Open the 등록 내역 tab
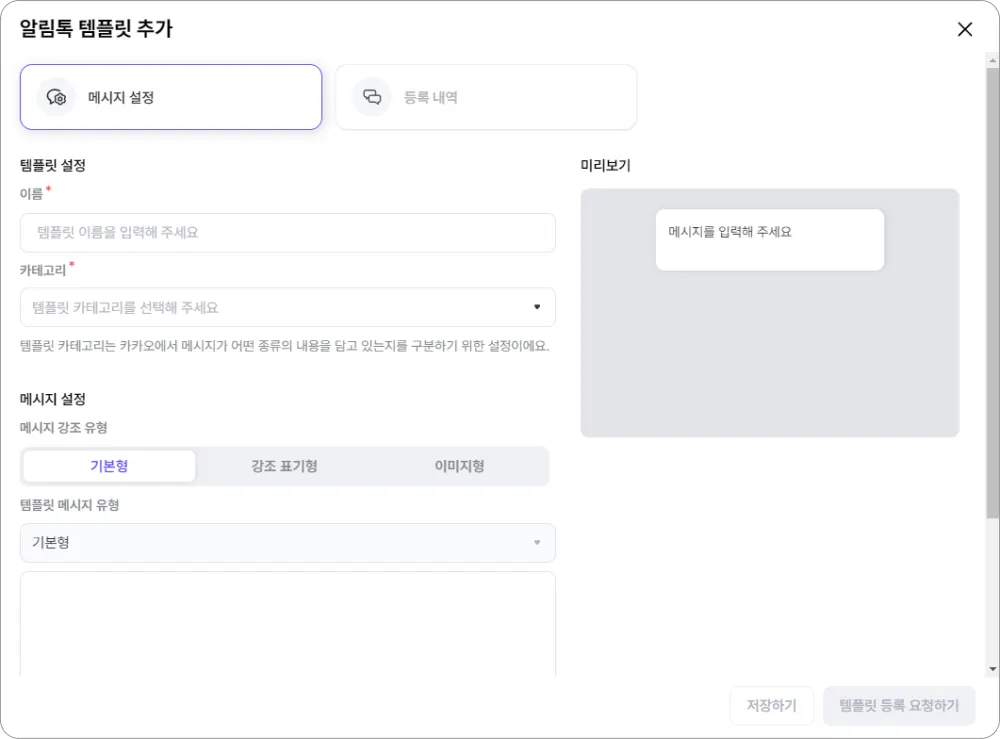 pyautogui.click(x=486, y=97)
